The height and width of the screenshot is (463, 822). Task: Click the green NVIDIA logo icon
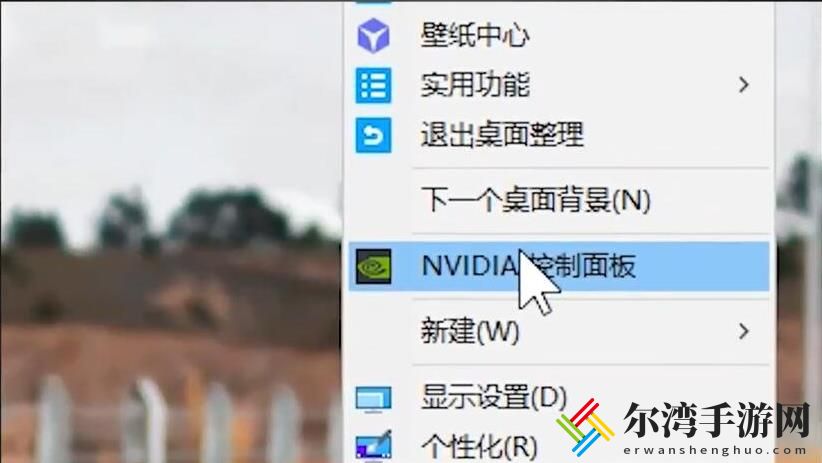coord(373,266)
